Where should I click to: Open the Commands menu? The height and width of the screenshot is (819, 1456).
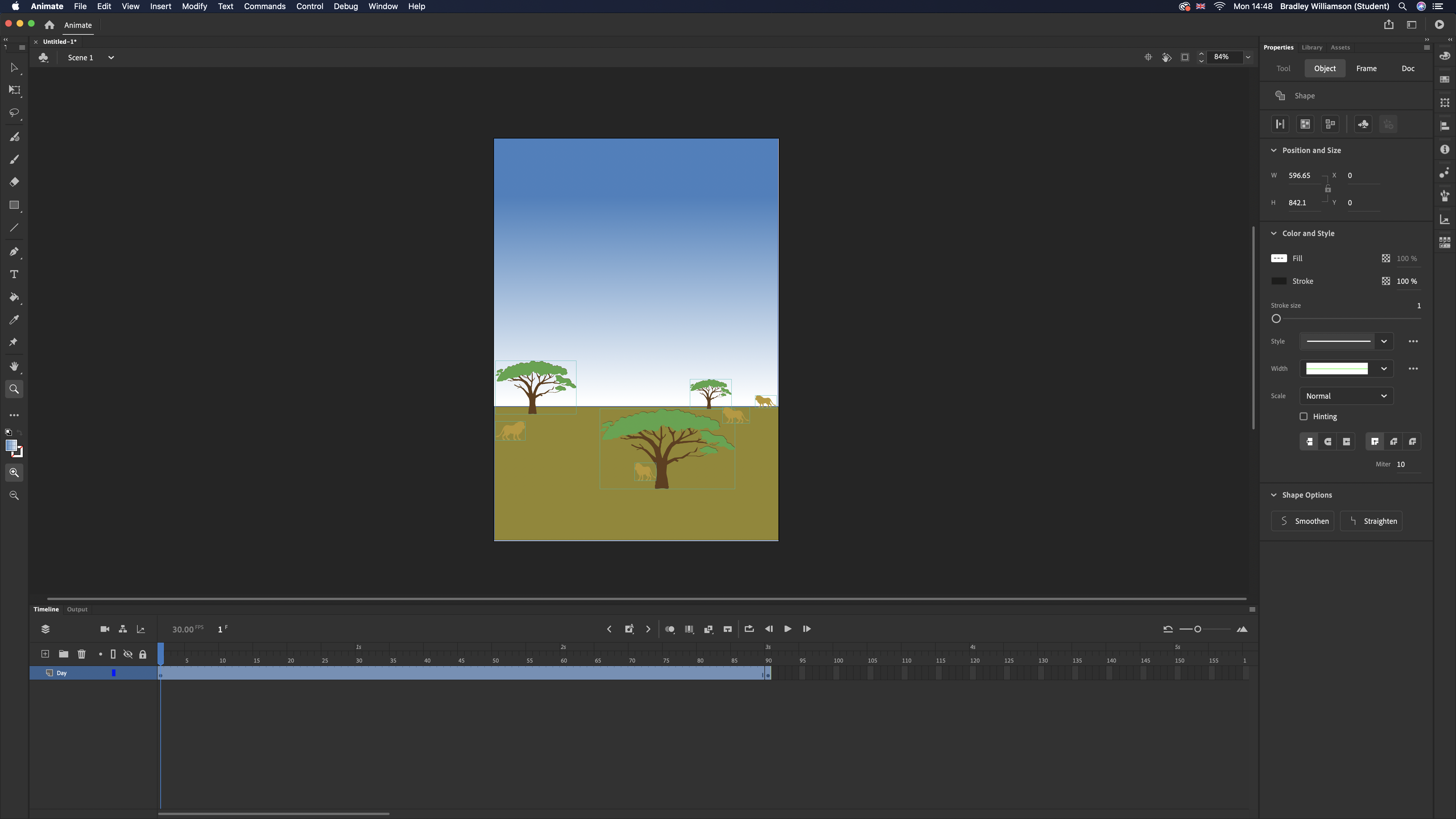pyautogui.click(x=264, y=6)
